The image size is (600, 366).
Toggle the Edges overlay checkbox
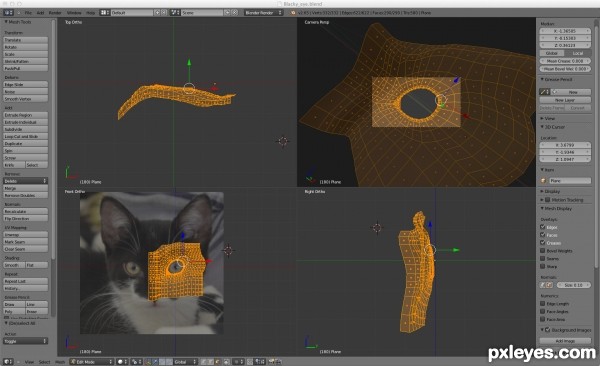(x=542, y=227)
